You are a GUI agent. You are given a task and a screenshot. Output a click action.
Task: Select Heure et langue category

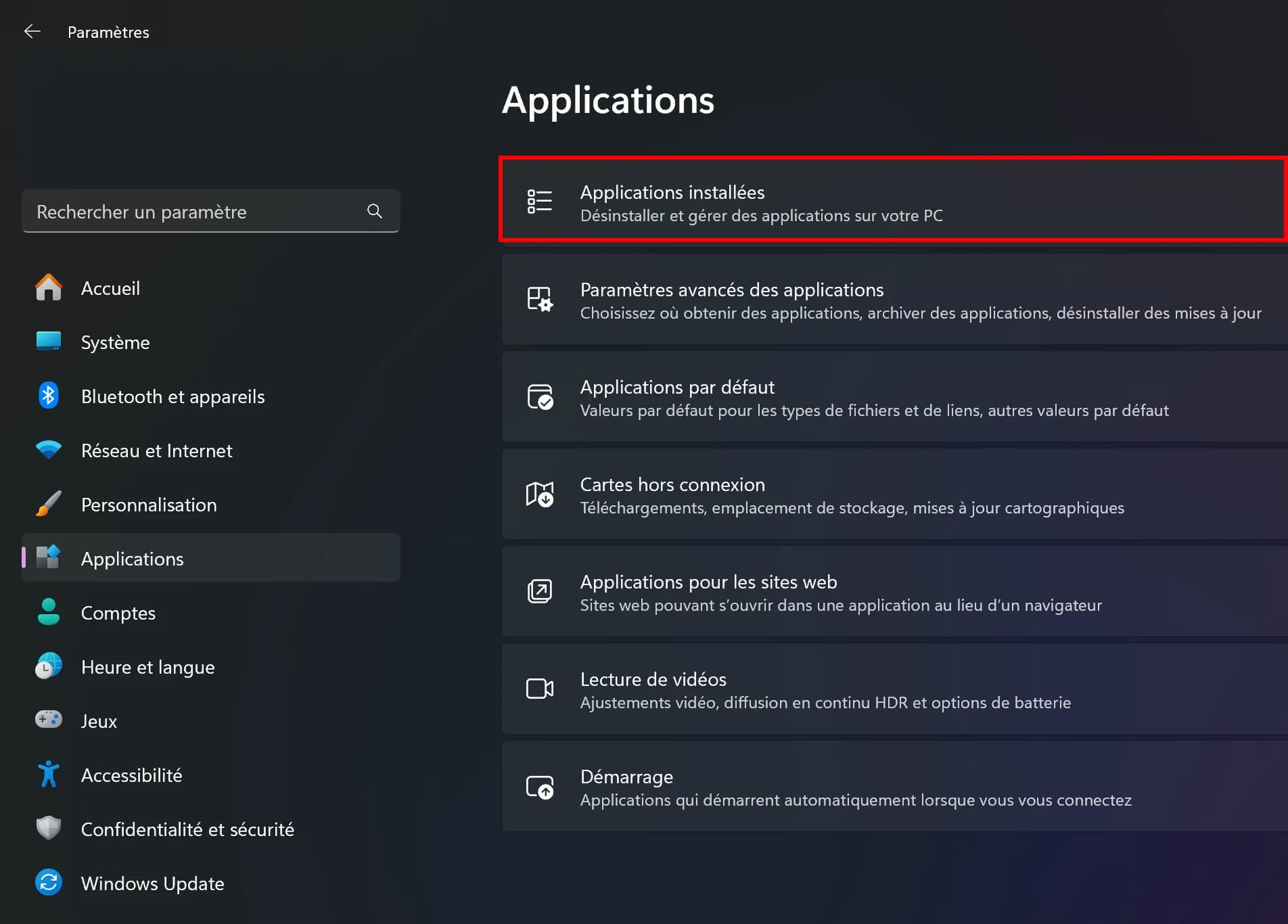pos(147,667)
